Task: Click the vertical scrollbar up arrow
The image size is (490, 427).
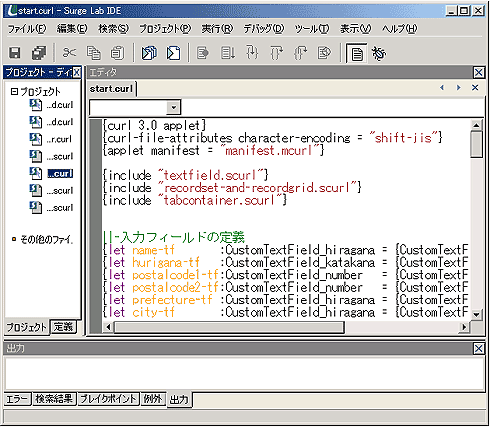Action: coord(476,125)
